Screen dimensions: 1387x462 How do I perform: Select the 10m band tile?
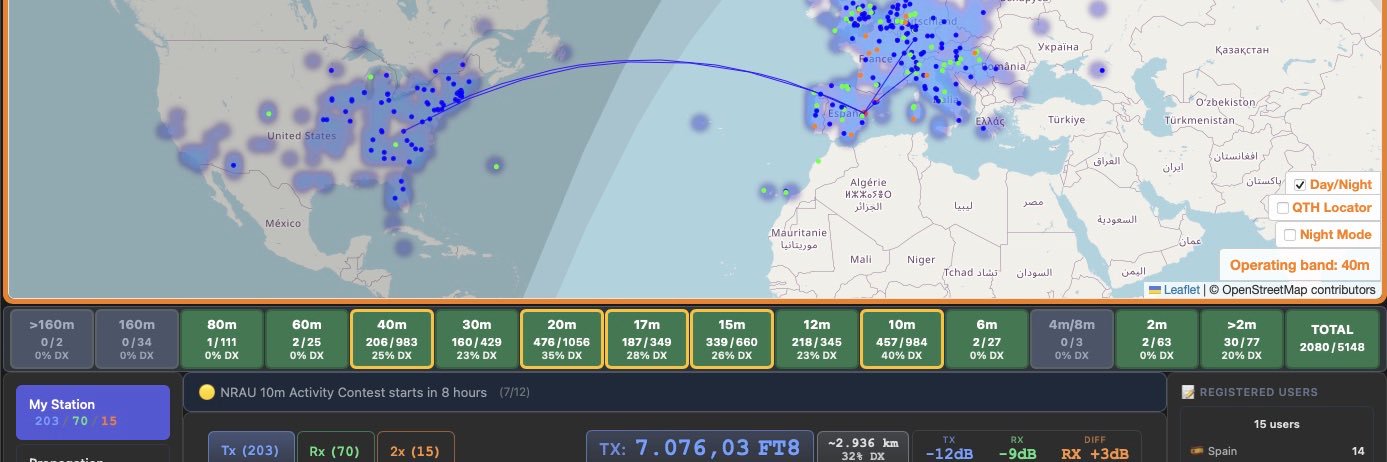point(901,340)
